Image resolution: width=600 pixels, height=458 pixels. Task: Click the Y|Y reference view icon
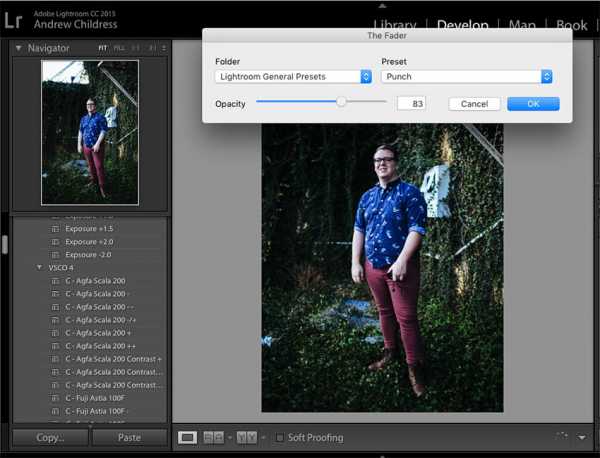click(246, 437)
